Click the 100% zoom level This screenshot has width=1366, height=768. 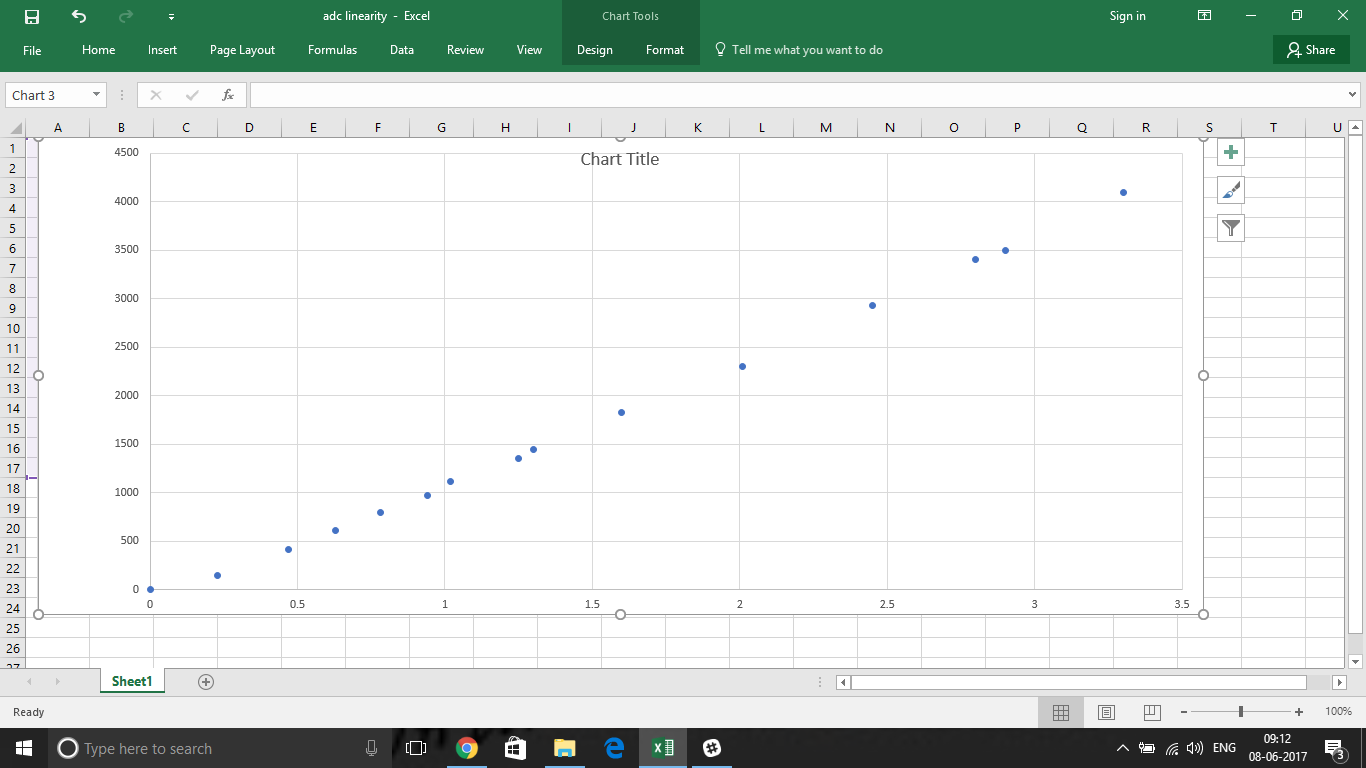pos(1338,712)
